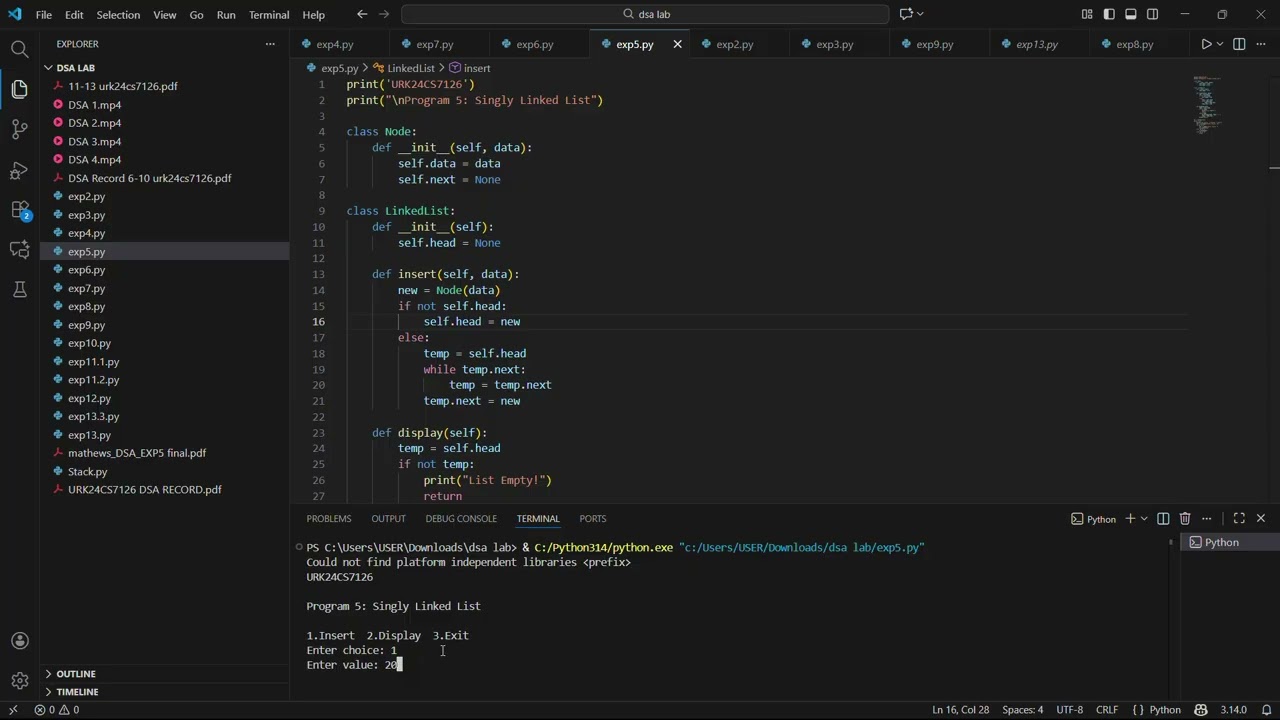The width and height of the screenshot is (1280, 720).
Task: Open URK24CS7126 DSA RECORD.pdf file
Action: 144,490
